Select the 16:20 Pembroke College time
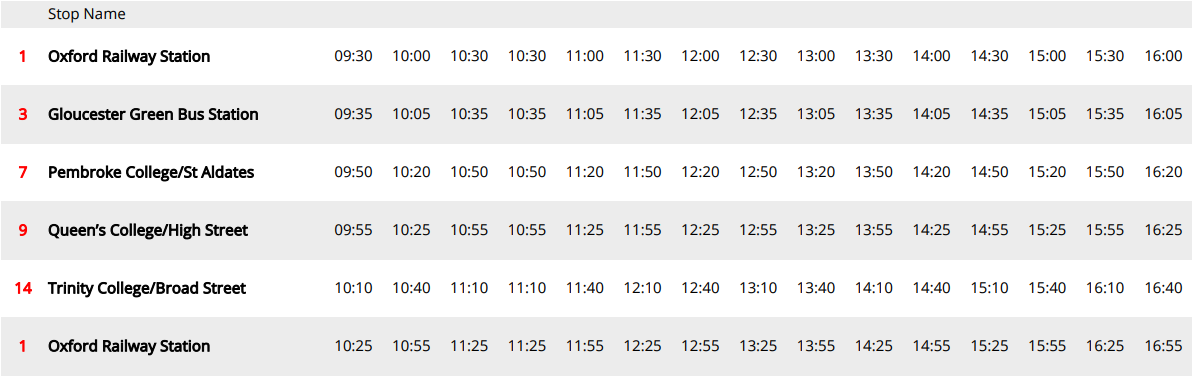Viewport: 1194px width, 378px height. pyautogui.click(x=1164, y=172)
